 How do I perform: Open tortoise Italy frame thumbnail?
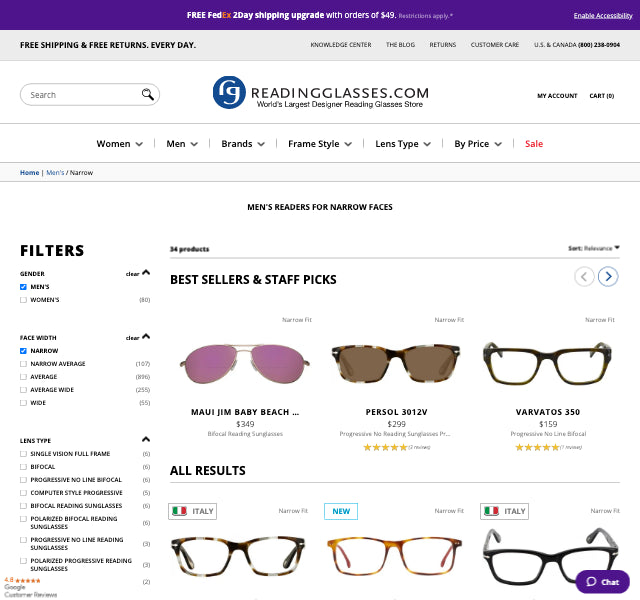(238, 555)
